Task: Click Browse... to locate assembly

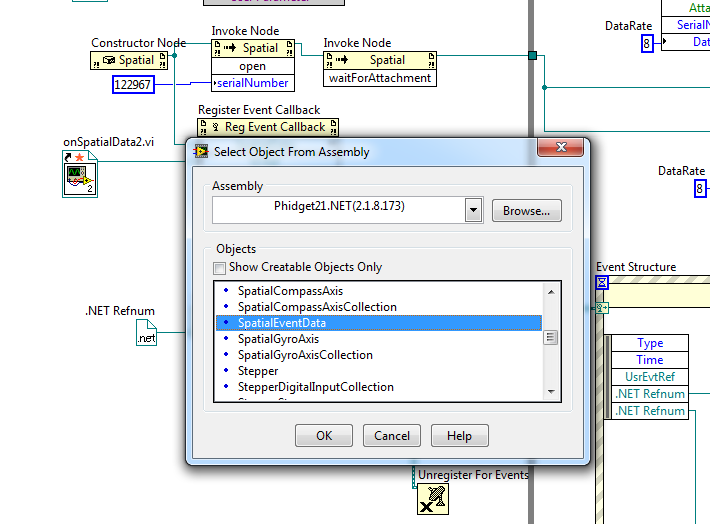Action: (x=526, y=211)
